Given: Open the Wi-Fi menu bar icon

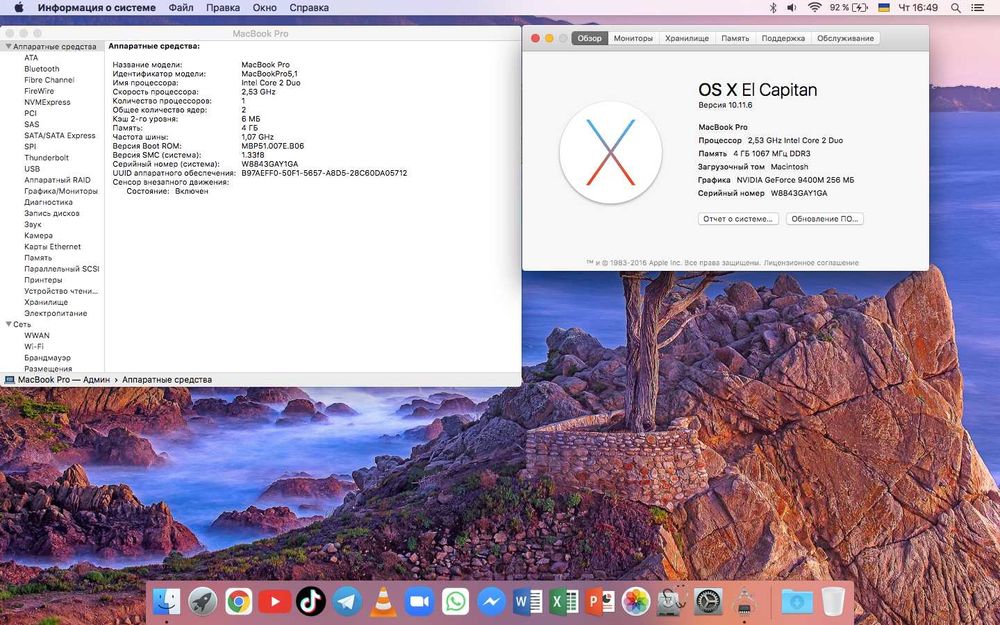Looking at the screenshot, I should pos(814,8).
